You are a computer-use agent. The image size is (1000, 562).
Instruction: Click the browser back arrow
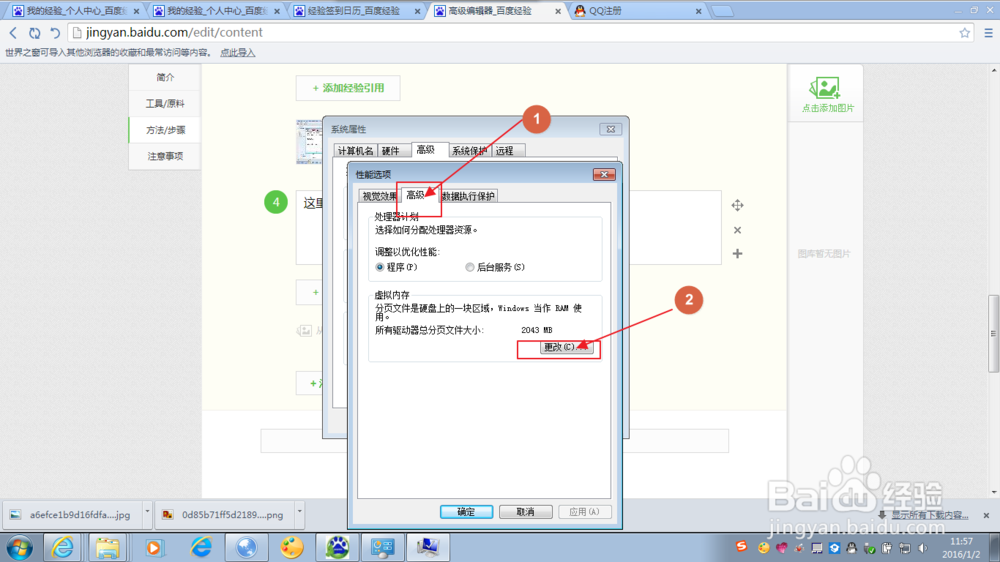pyautogui.click(x=13, y=33)
